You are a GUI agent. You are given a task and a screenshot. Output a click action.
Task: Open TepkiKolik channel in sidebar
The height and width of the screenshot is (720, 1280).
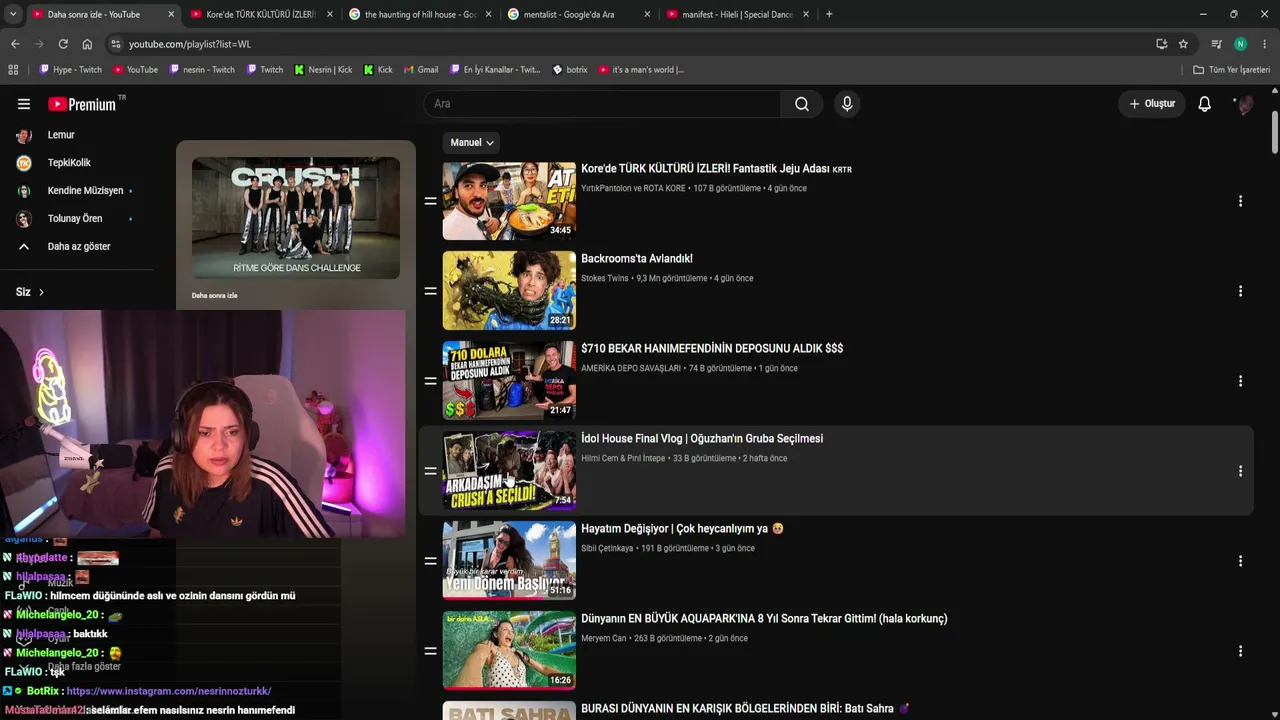[x=69, y=163]
